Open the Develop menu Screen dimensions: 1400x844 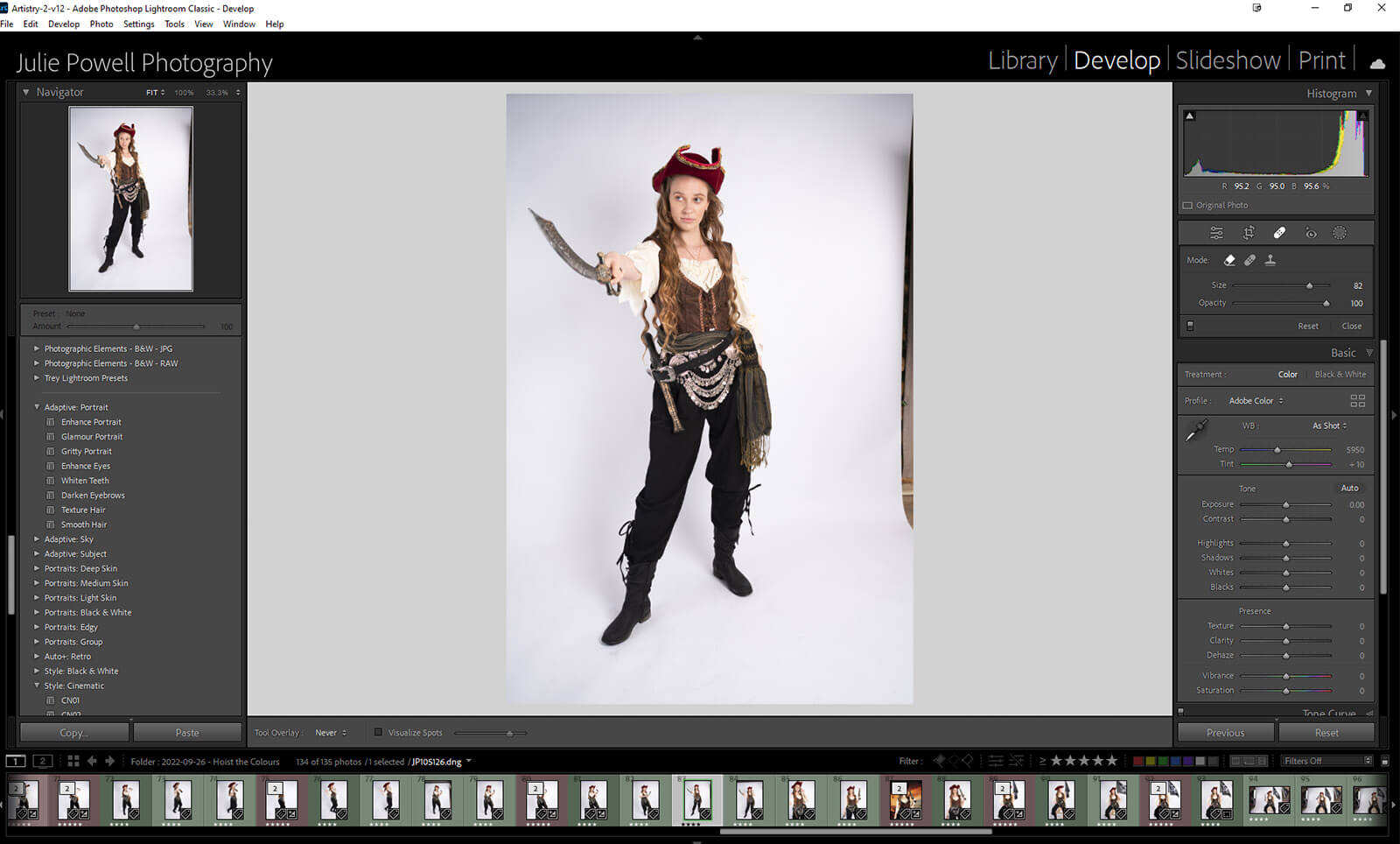coord(63,24)
